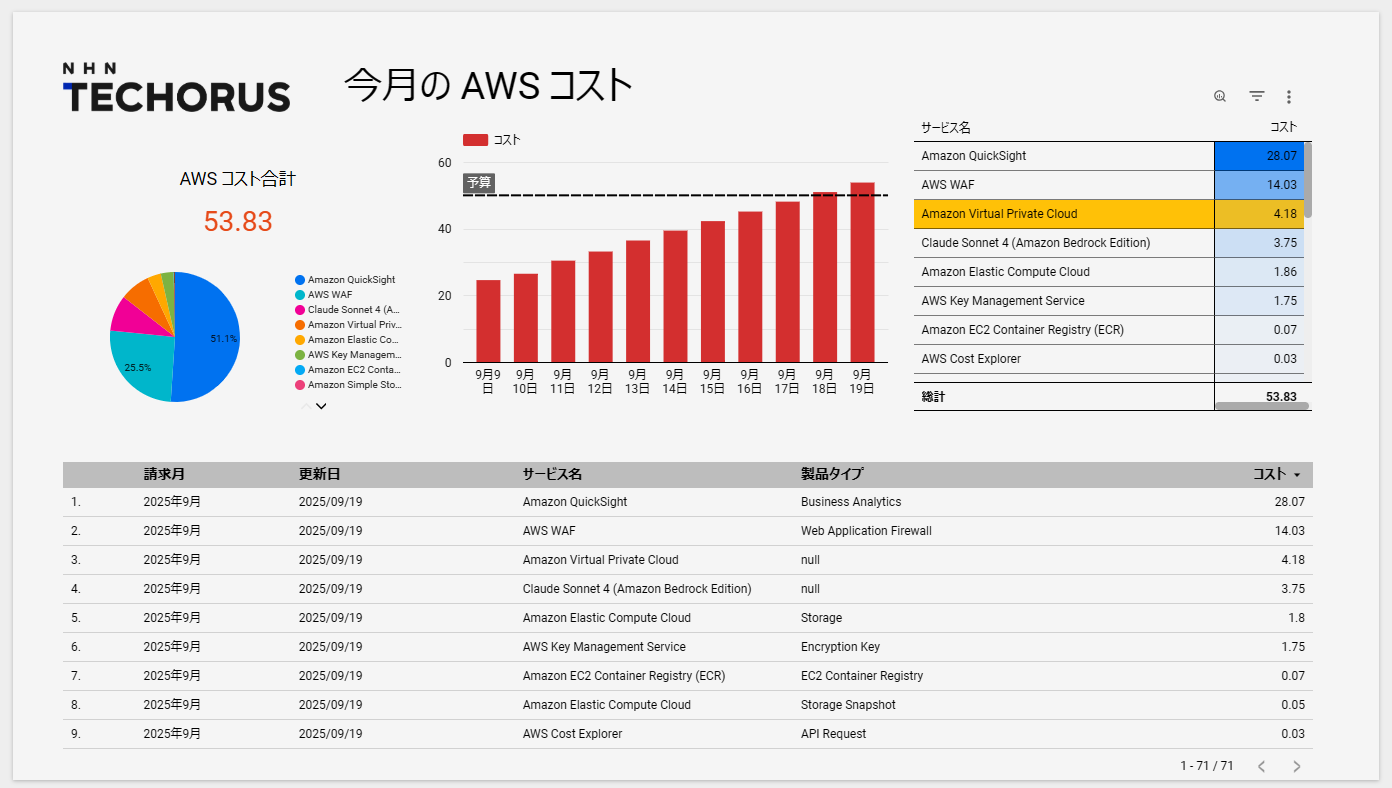Image resolution: width=1392 pixels, height=788 pixels.
Task: Click the 9月19日 bar in the chart
Action: pos(862,272)
